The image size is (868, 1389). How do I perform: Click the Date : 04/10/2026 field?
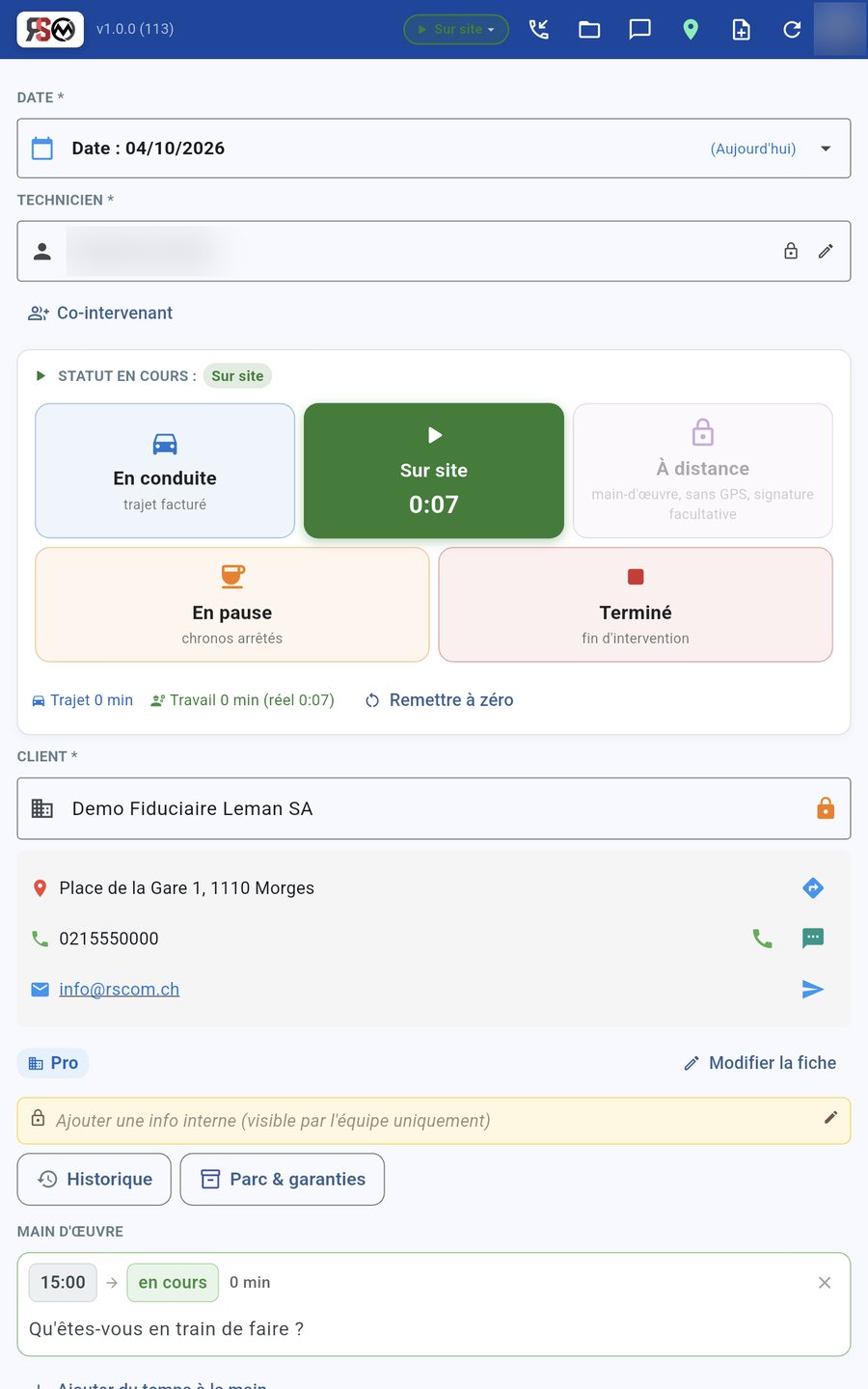[434, 149]
